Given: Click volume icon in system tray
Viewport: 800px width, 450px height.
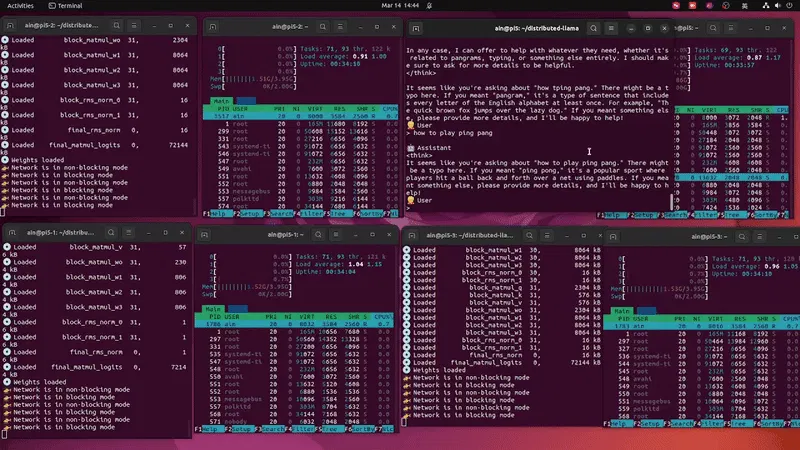Looking at the screenshot, I should tap(778, 6).
